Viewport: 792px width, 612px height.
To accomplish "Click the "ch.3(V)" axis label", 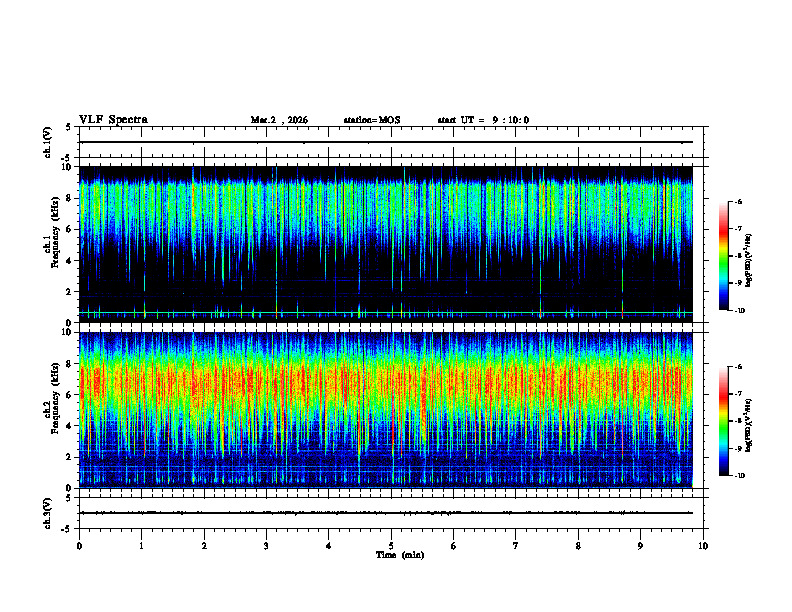I will [48, 513].
